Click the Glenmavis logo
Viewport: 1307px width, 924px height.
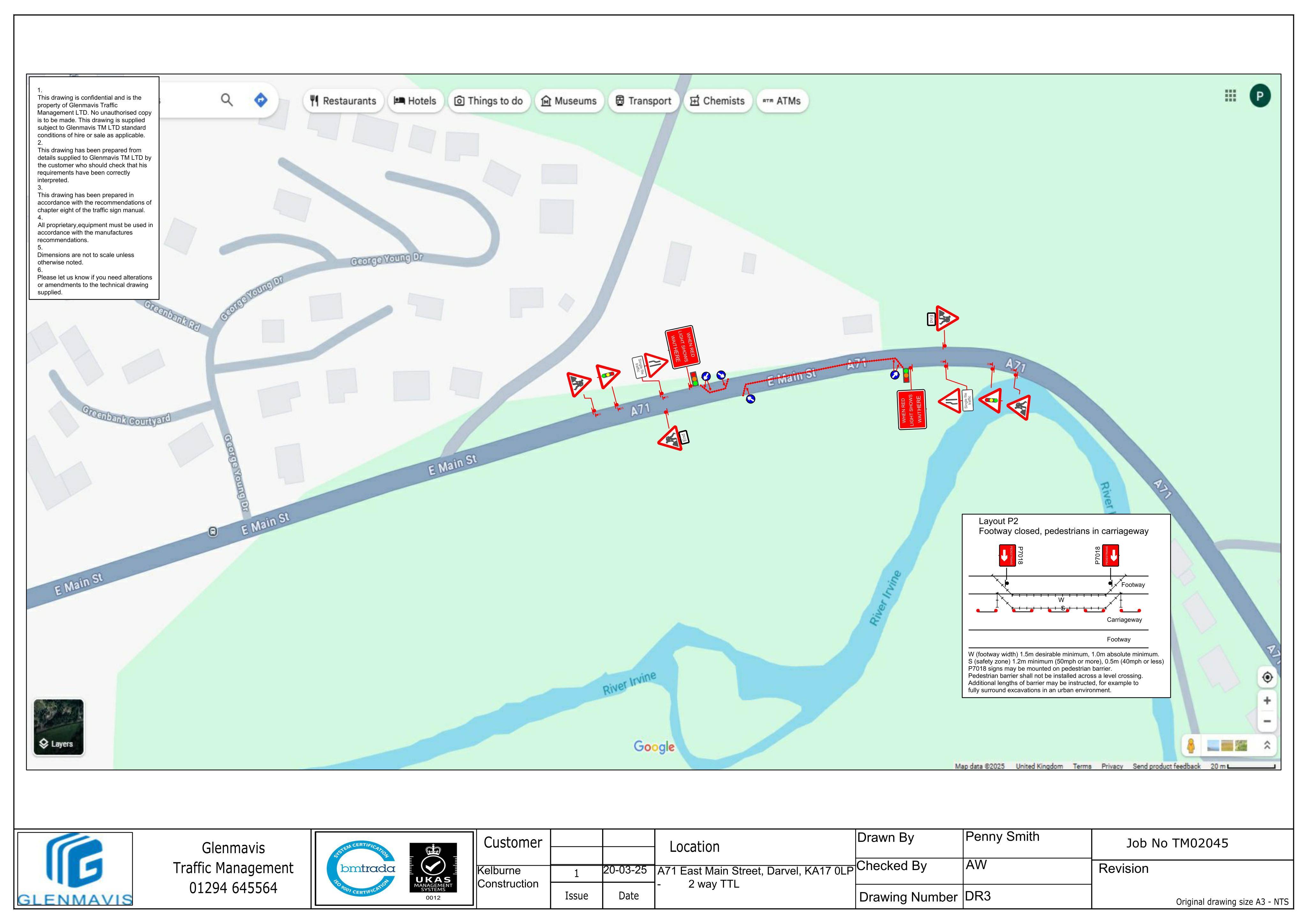[75, 869]
